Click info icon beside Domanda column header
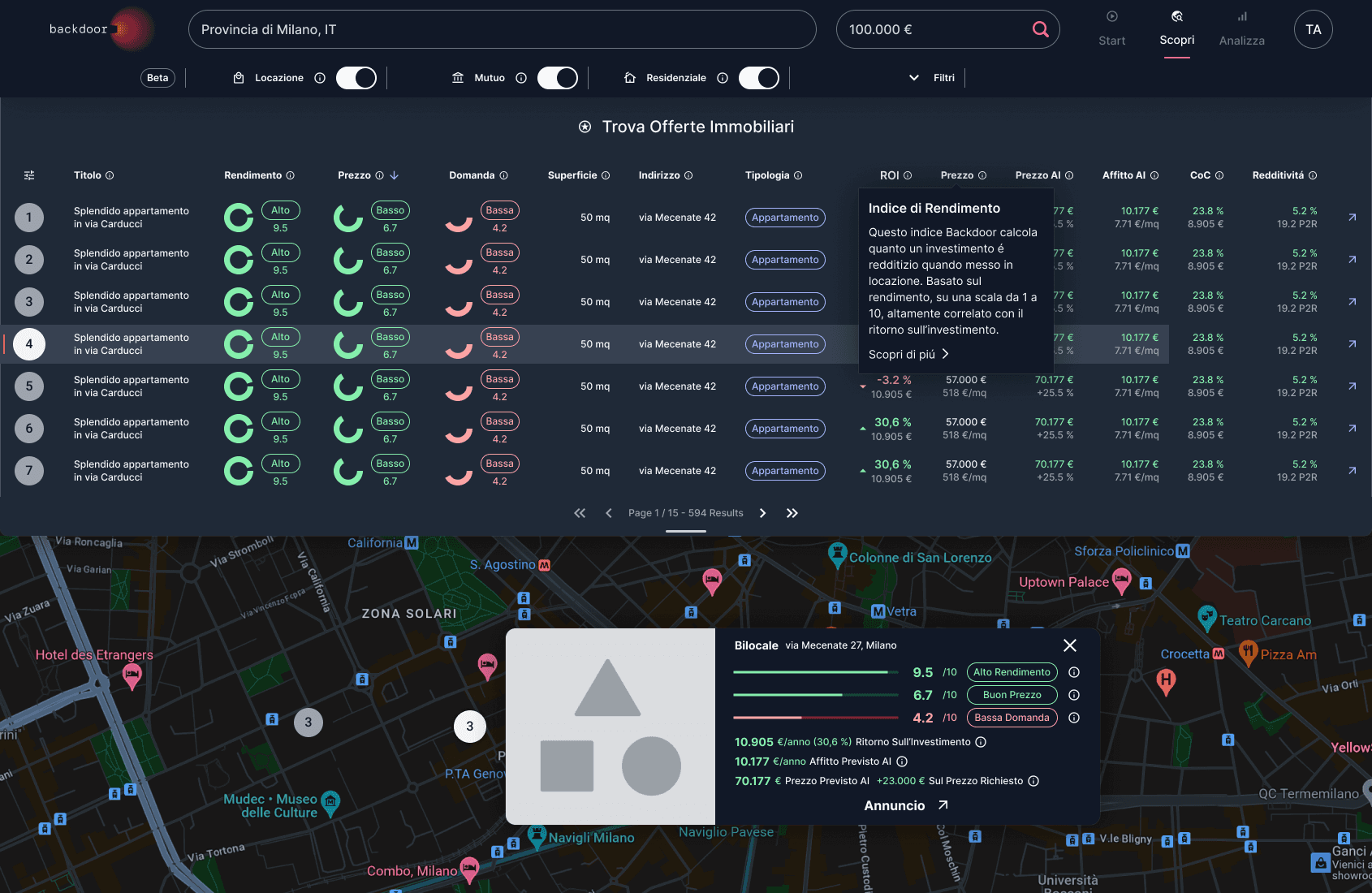1372x893 pixels. (503, 175)
